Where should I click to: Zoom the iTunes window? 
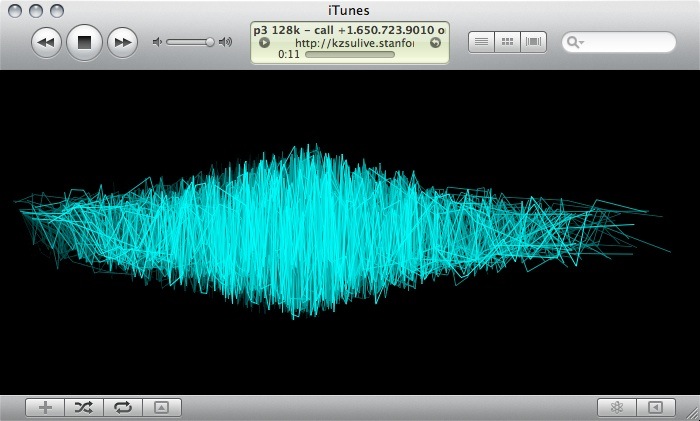coord(57,11)
